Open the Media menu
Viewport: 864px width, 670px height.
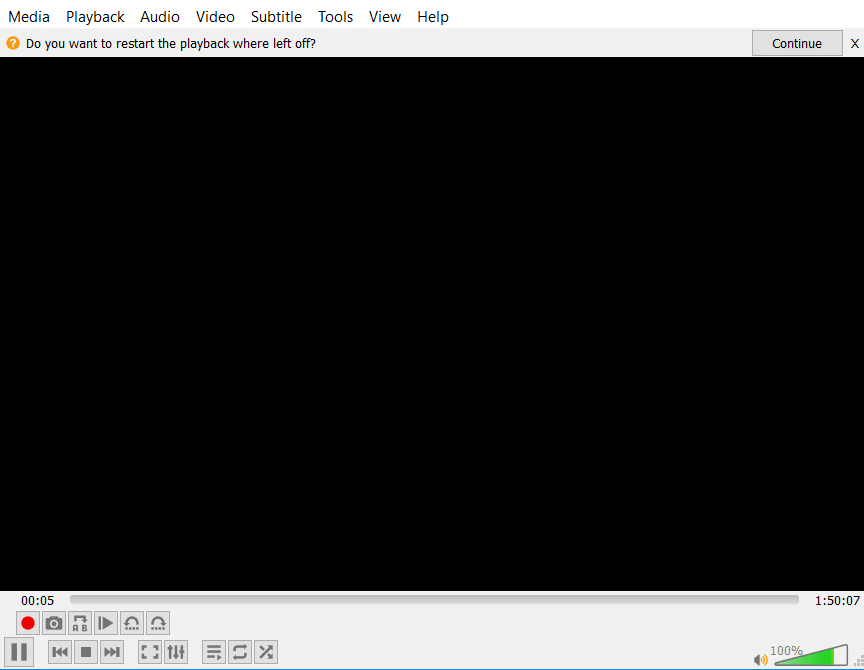29,16
